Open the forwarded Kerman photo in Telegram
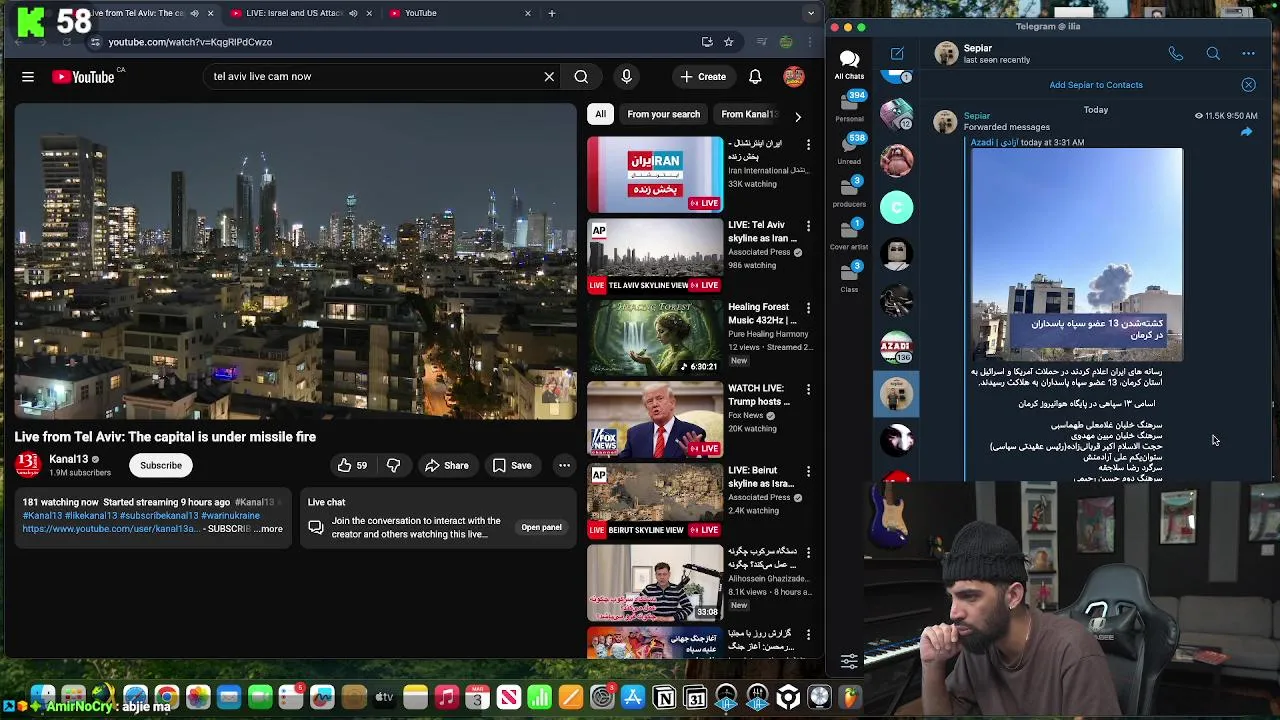1280x720 pixels. coord(1077,254)
